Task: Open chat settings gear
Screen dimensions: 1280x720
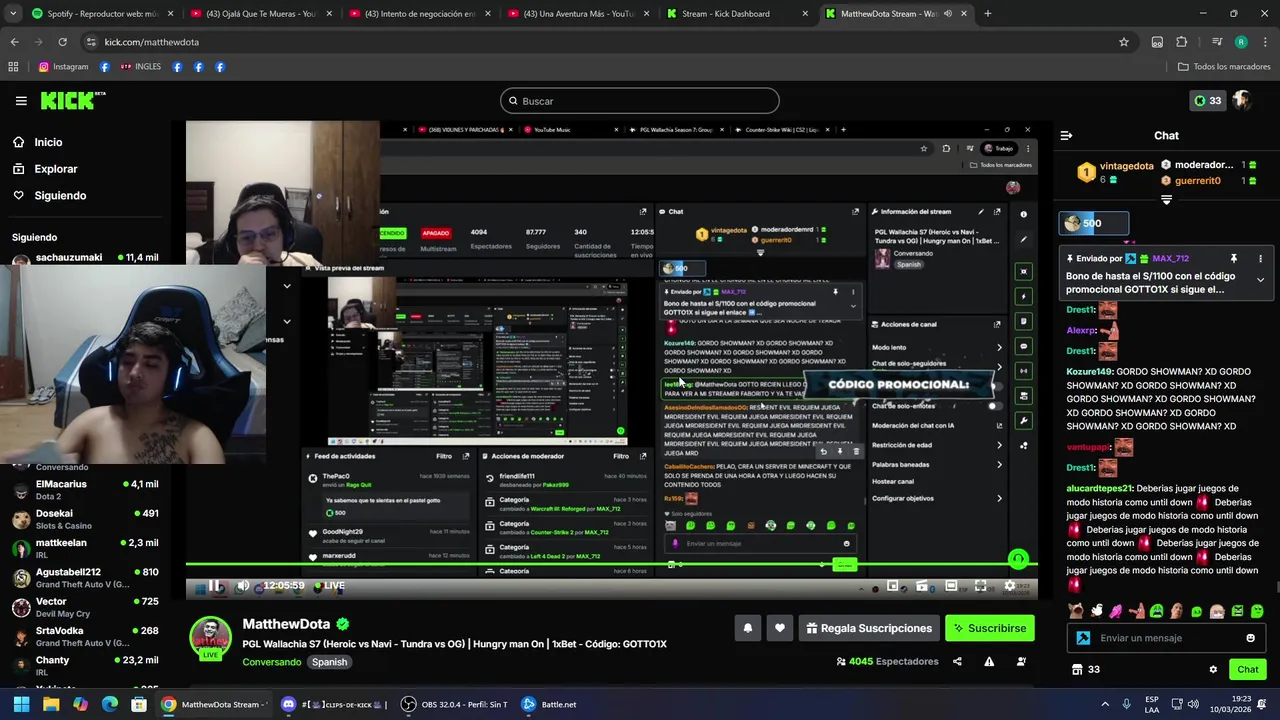Action: (1213, 669)
